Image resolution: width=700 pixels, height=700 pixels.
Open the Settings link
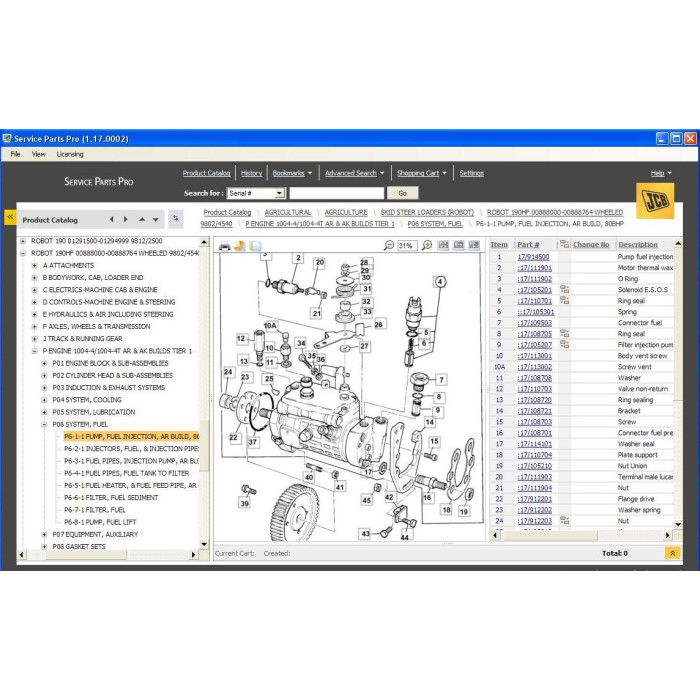pyautogui.click(x=472, y=173)
